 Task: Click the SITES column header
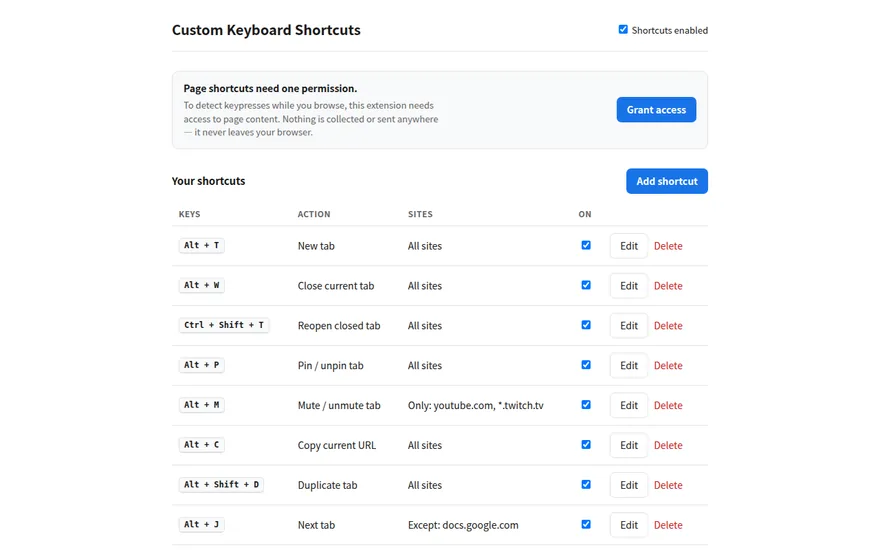(420, 214)
